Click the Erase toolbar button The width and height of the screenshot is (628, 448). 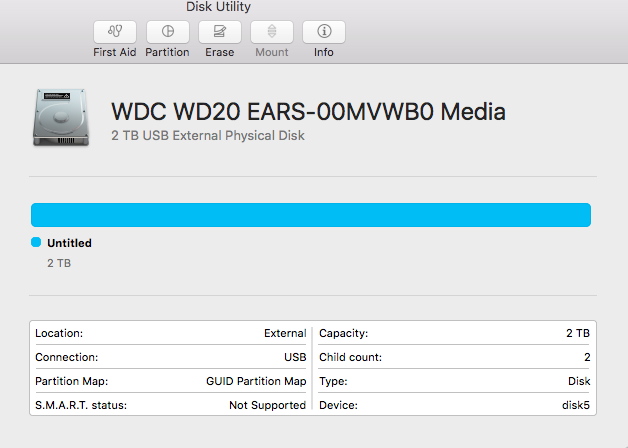(x=219, y=32)
